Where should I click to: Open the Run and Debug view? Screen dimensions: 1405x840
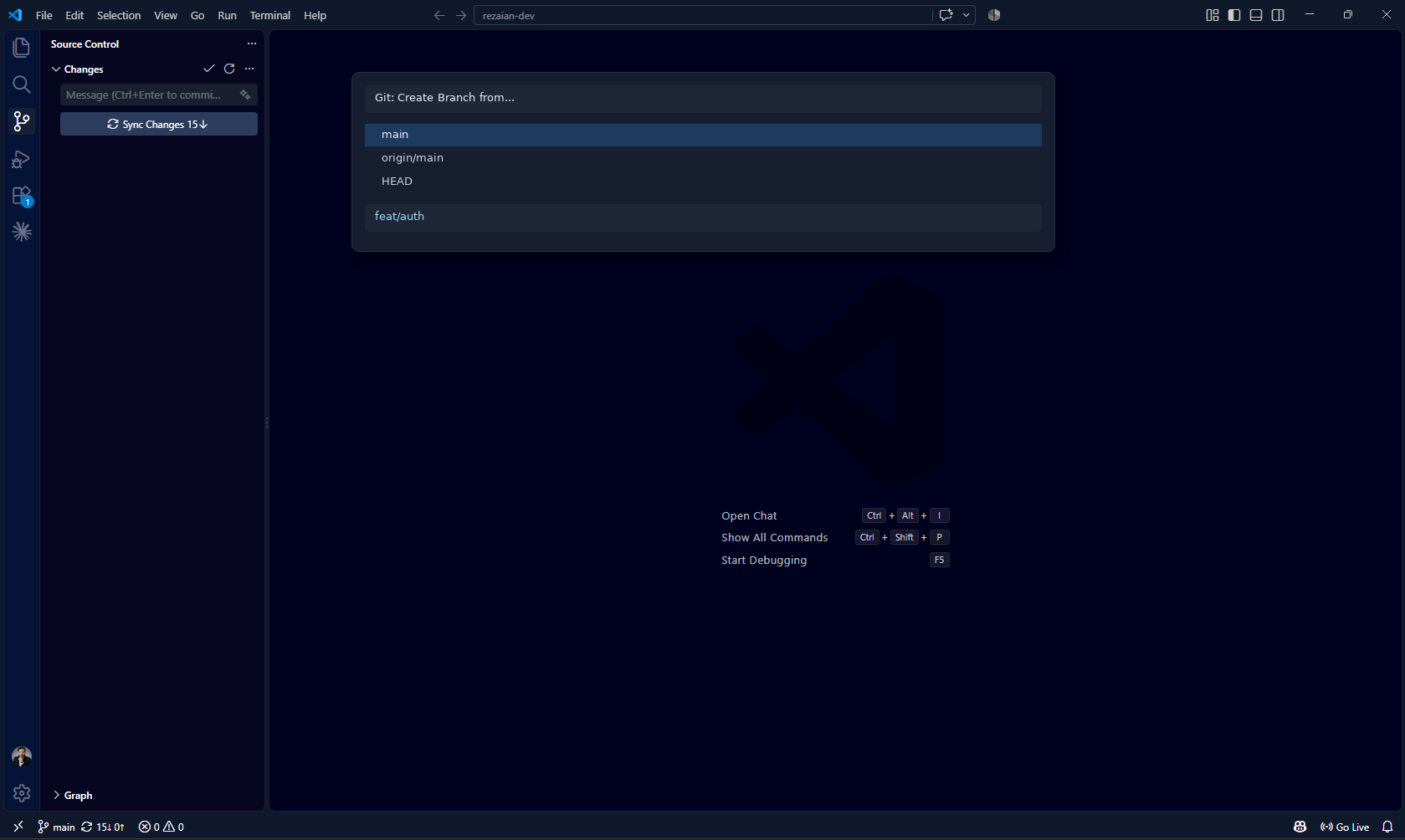[x=22, y=159]
